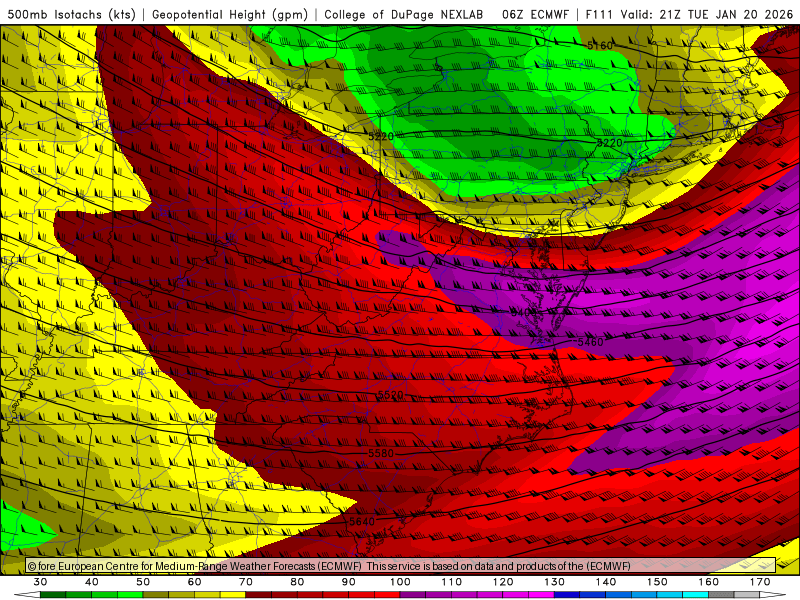Click the 170 value on color scale

(x=760, y=582)
